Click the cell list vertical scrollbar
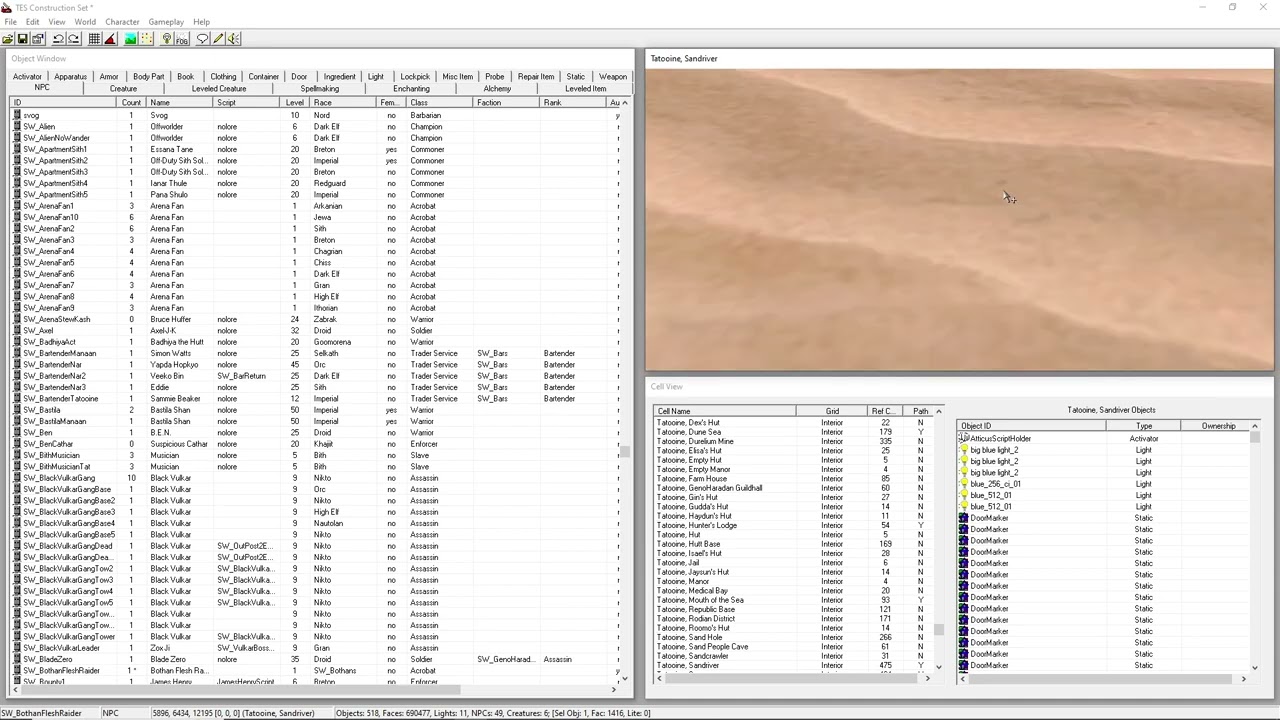The width and height of the screenshot is (1280, 720). click(x=938, y=540)
